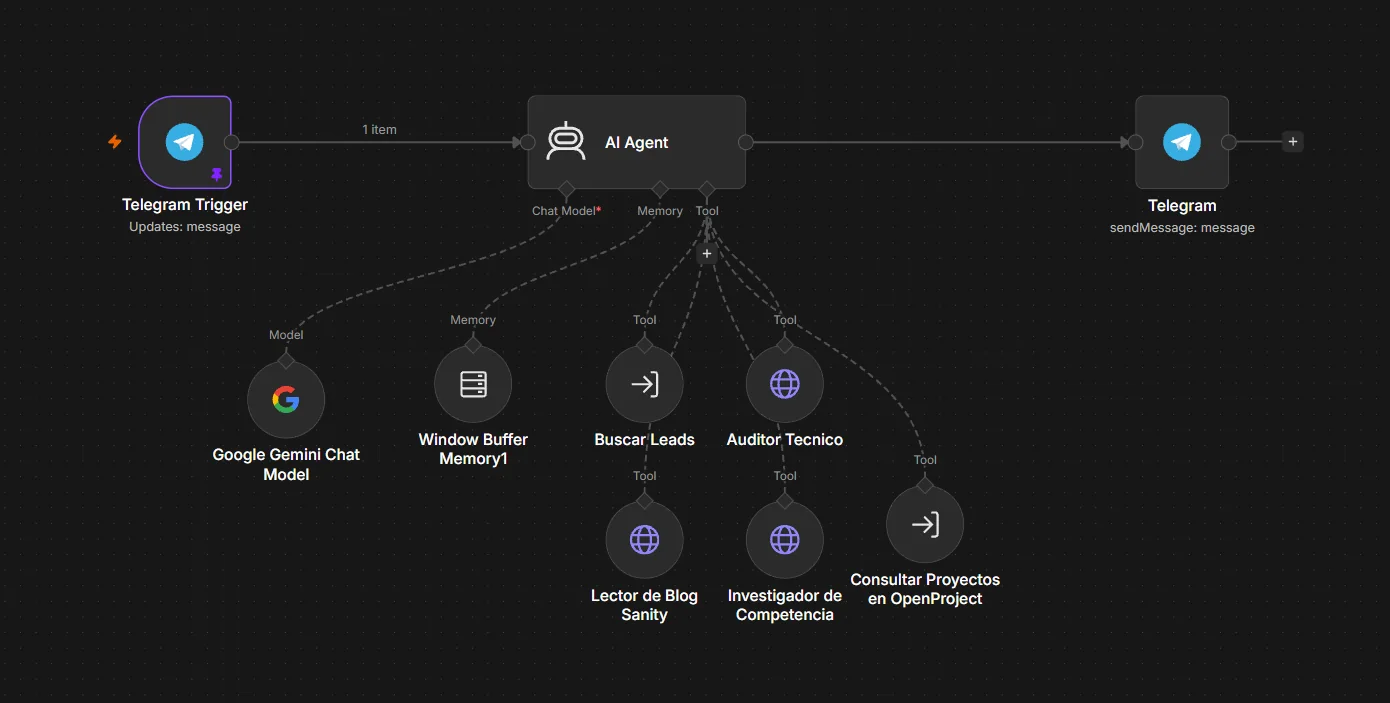1390x703 pixels.
Task: Open the Buscar Leads tool node
Action: pos(645,385)
